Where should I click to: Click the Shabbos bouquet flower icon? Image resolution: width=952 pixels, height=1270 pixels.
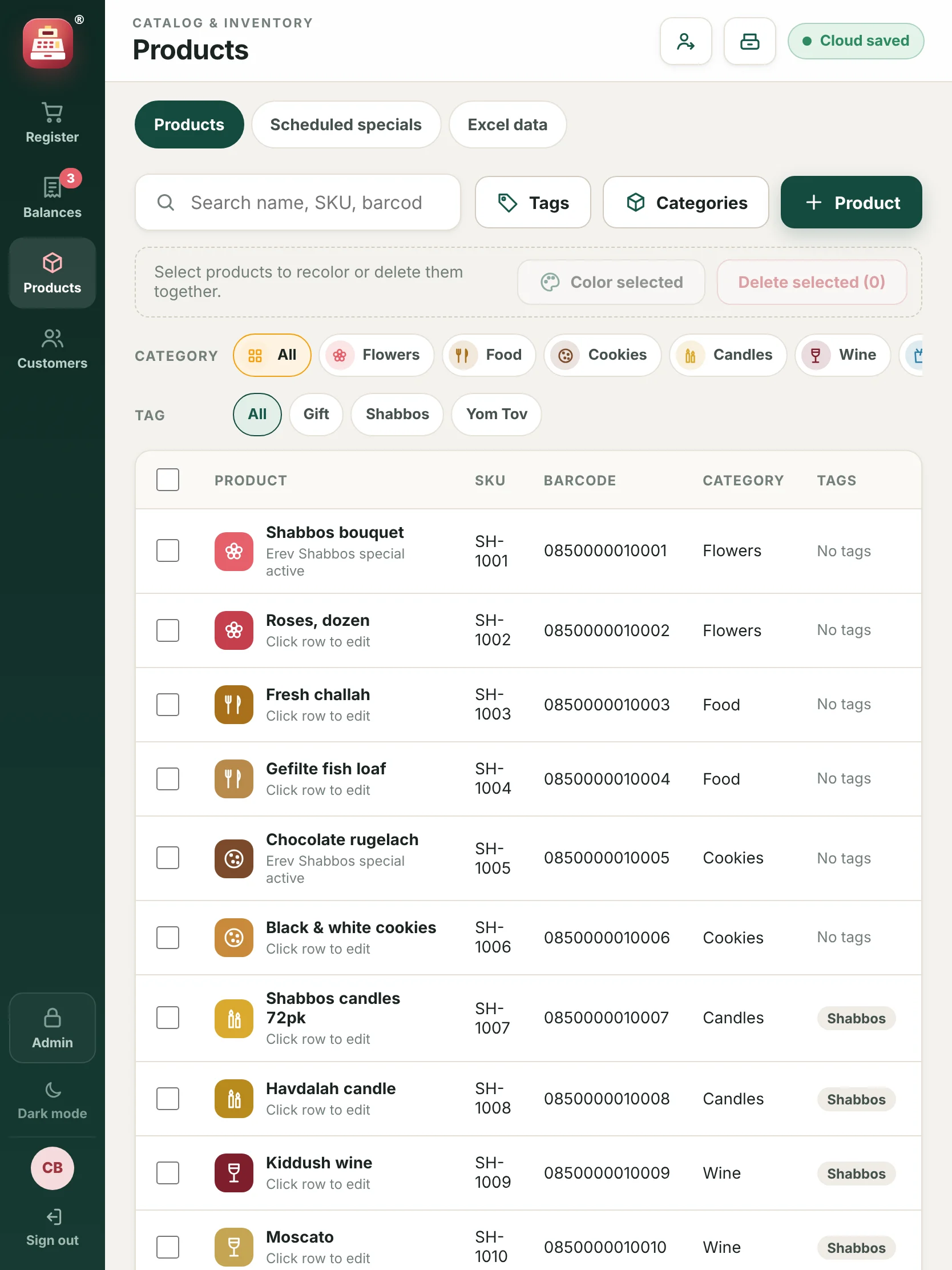point(234,551)
